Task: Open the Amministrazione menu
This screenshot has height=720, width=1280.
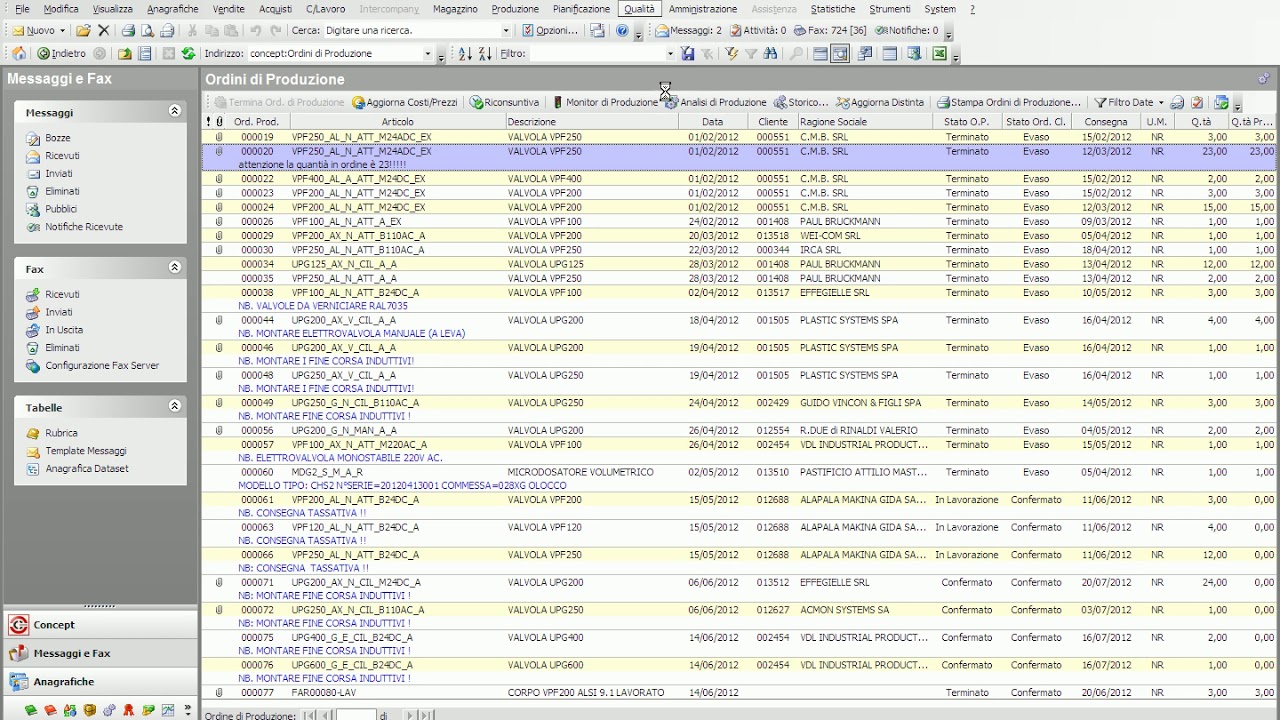Action: [703, 9]
